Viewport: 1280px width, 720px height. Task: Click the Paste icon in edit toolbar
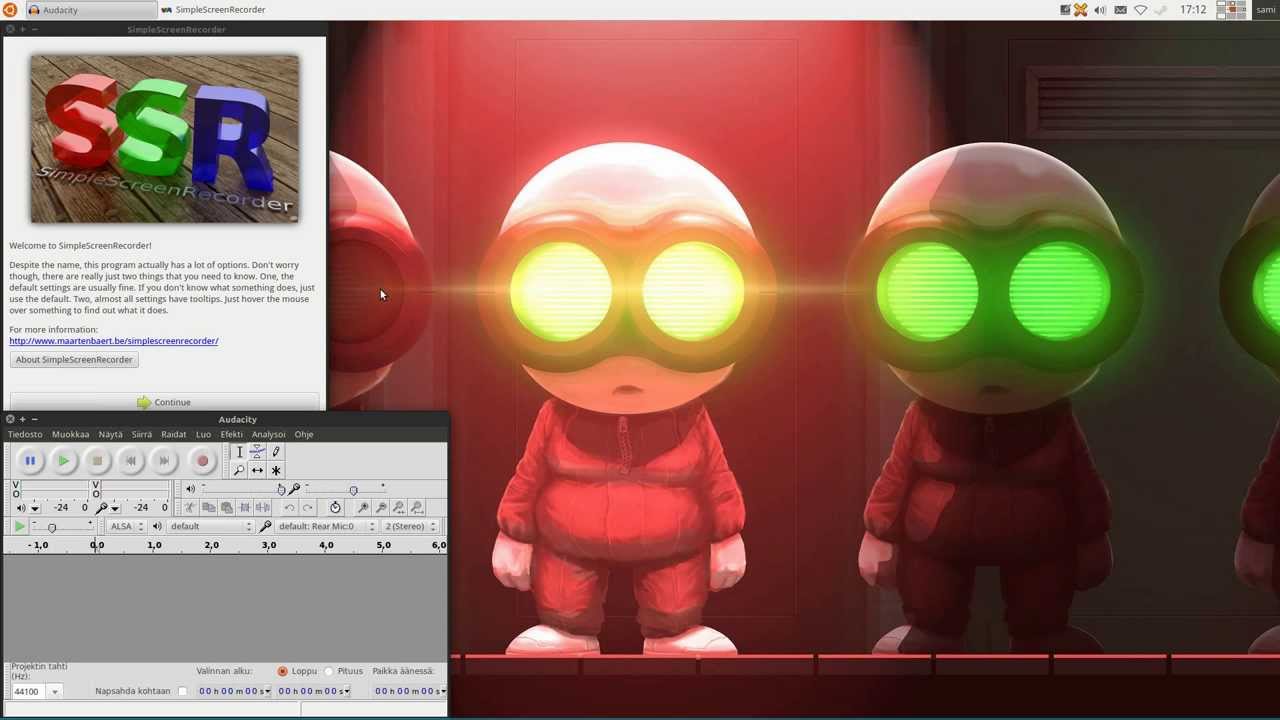pos(226,508)
